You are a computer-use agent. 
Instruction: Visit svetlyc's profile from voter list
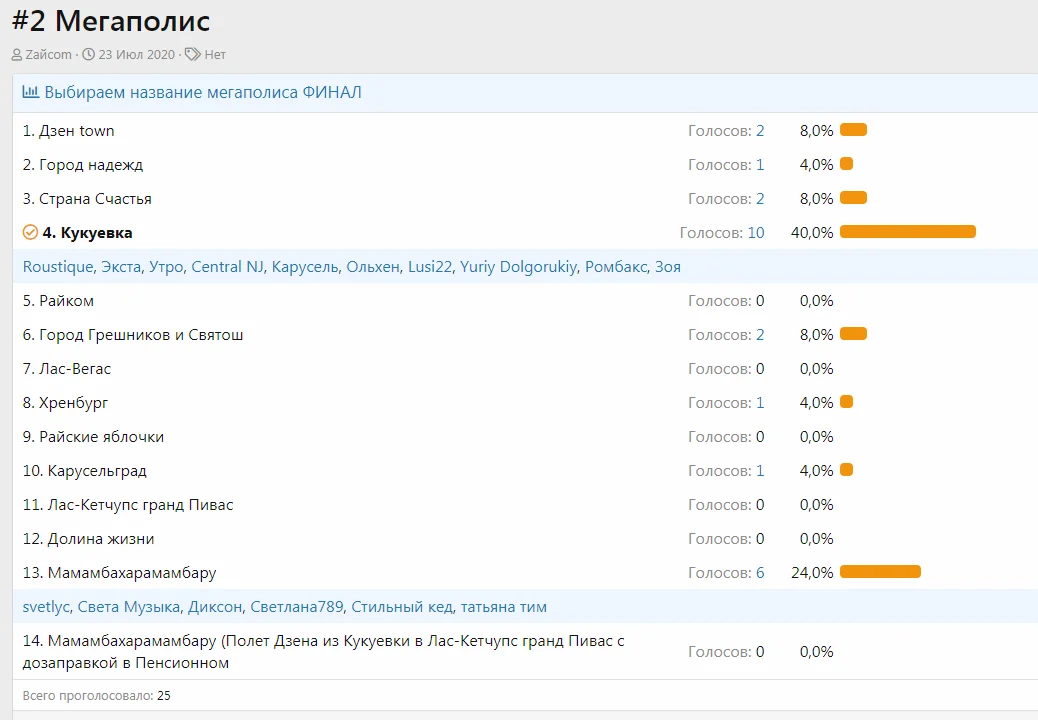click(45, 606)
